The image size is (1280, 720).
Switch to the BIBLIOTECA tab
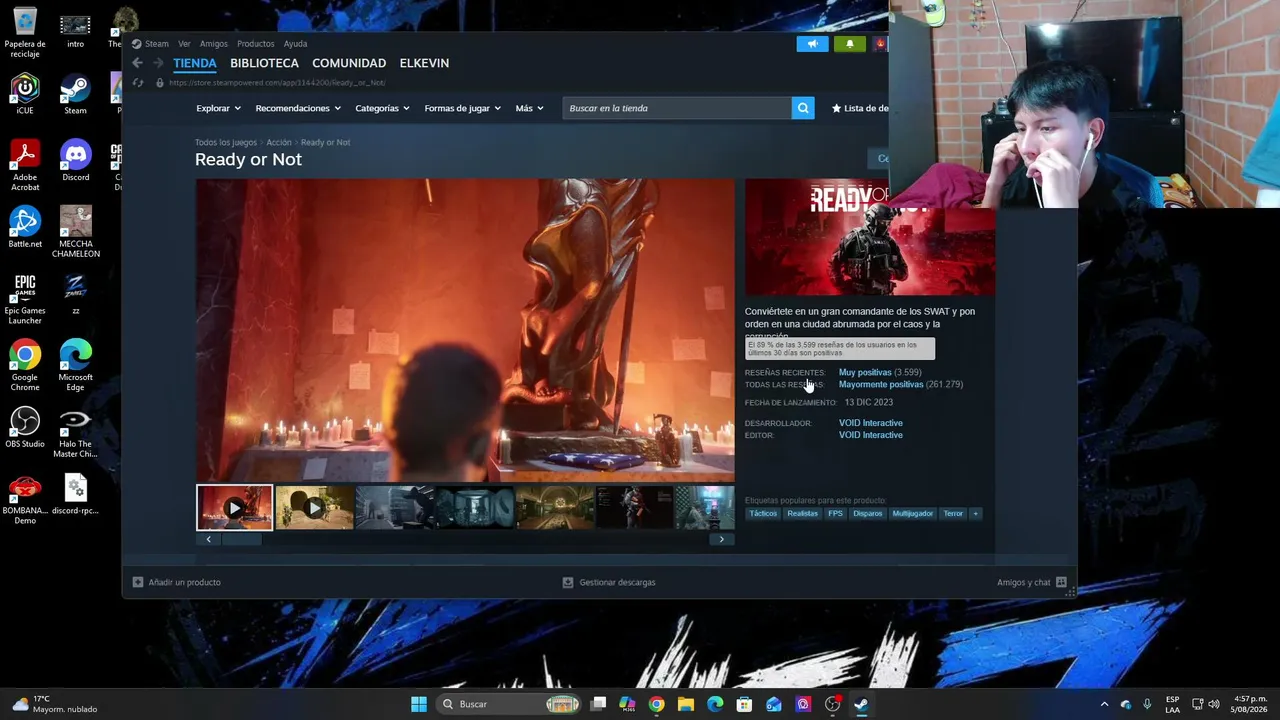tap(264, 63)
